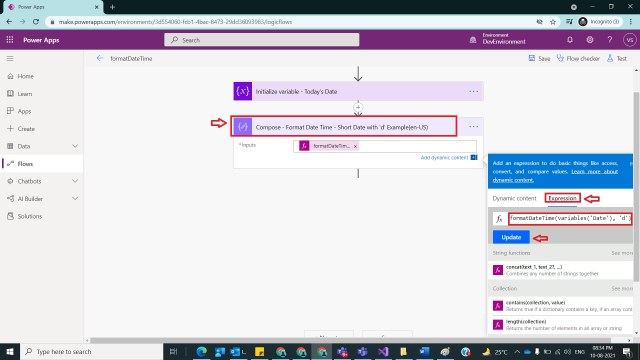Click the Compose action icon
The image size is (640, 360).
pos(242,127)
